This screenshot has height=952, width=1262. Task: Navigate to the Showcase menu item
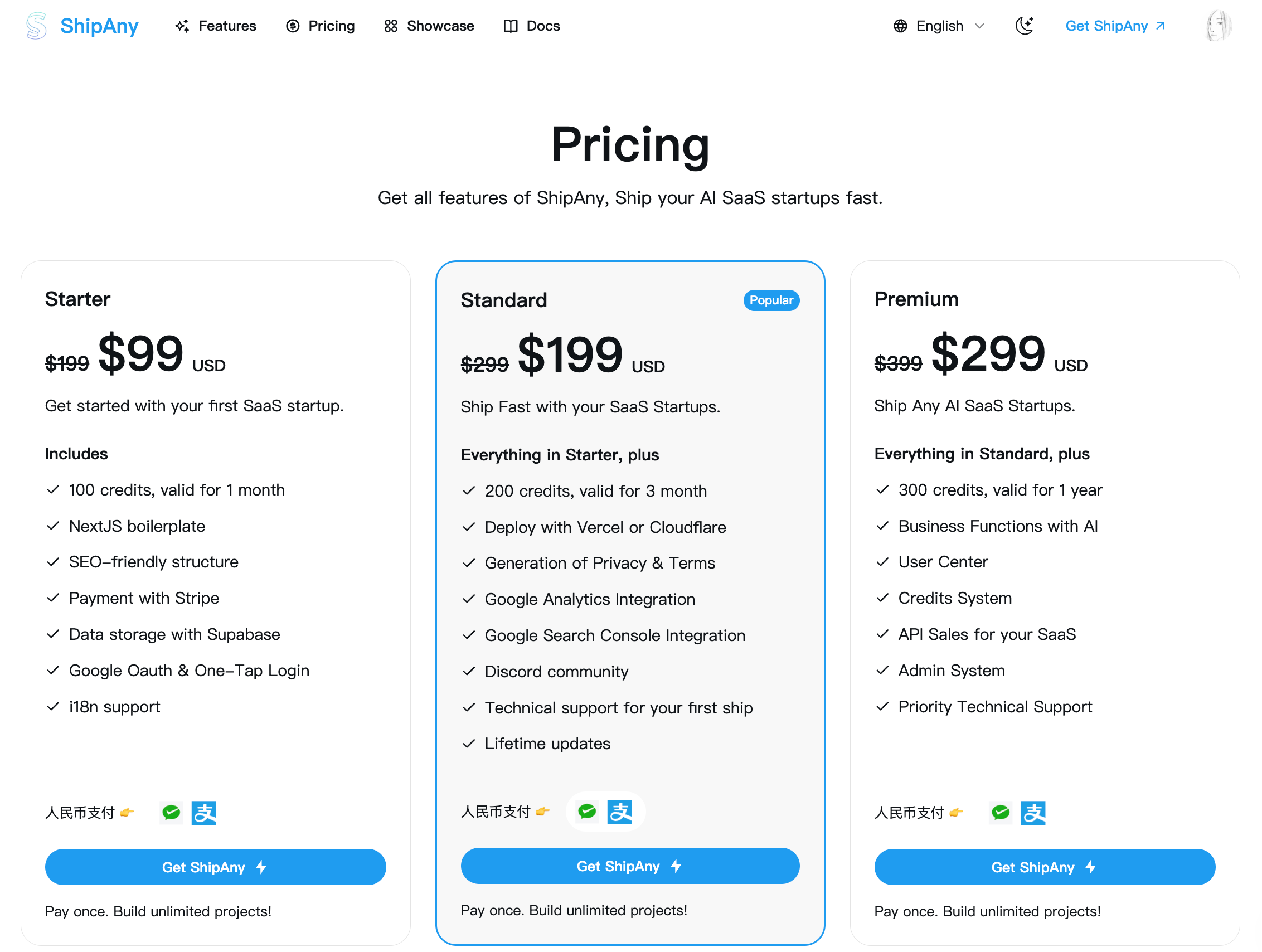coord(440,26)
